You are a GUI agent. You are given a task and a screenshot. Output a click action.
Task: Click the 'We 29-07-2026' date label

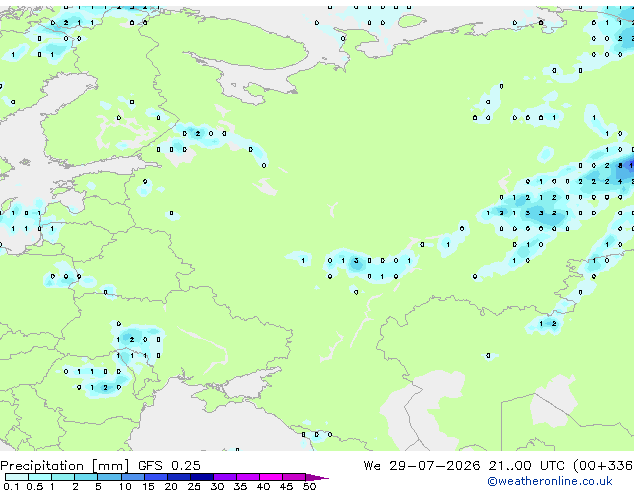coord(422,466)
